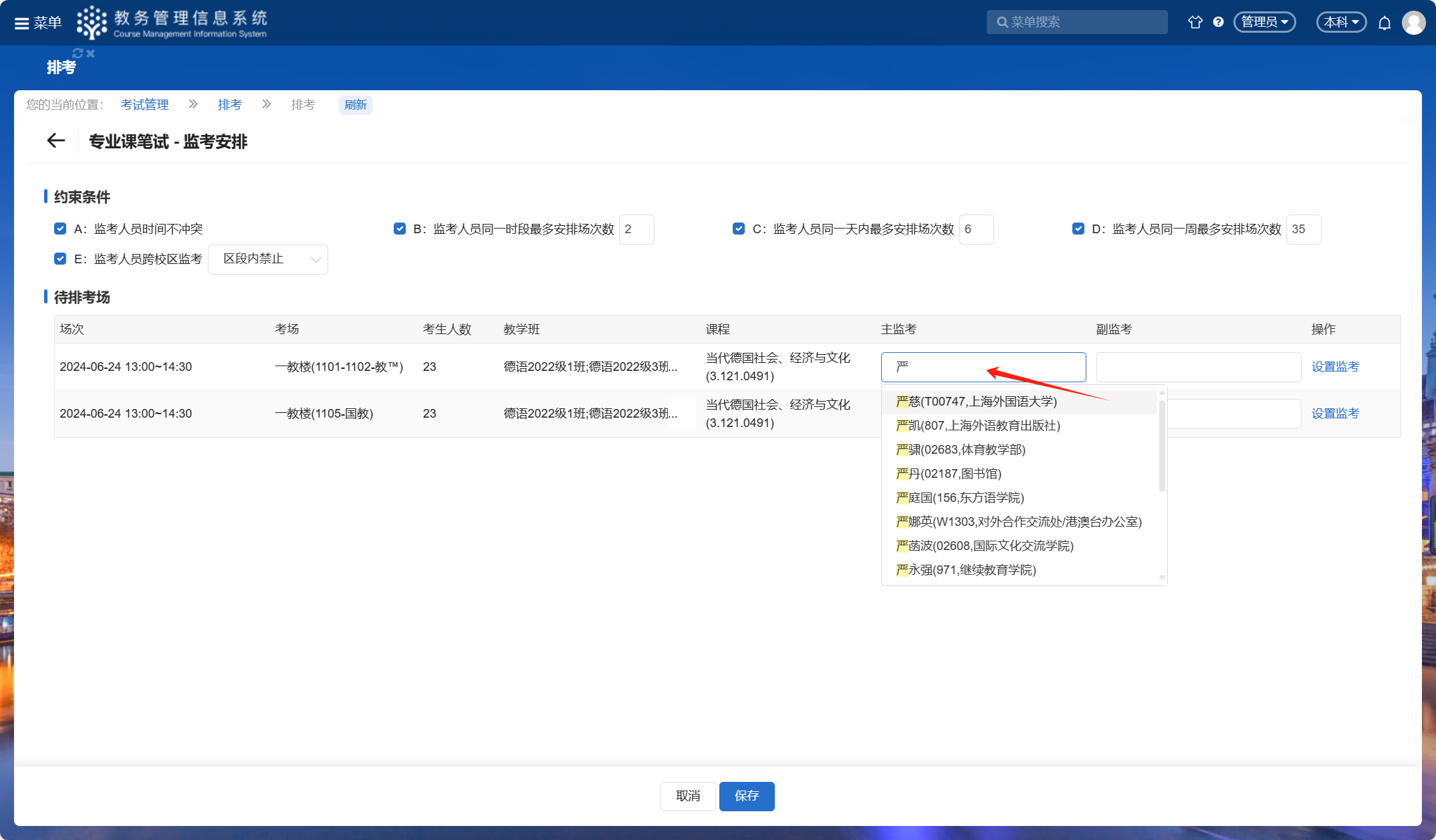Click the theme shirt icon
1436x840 pixels.
(1195, 22)
